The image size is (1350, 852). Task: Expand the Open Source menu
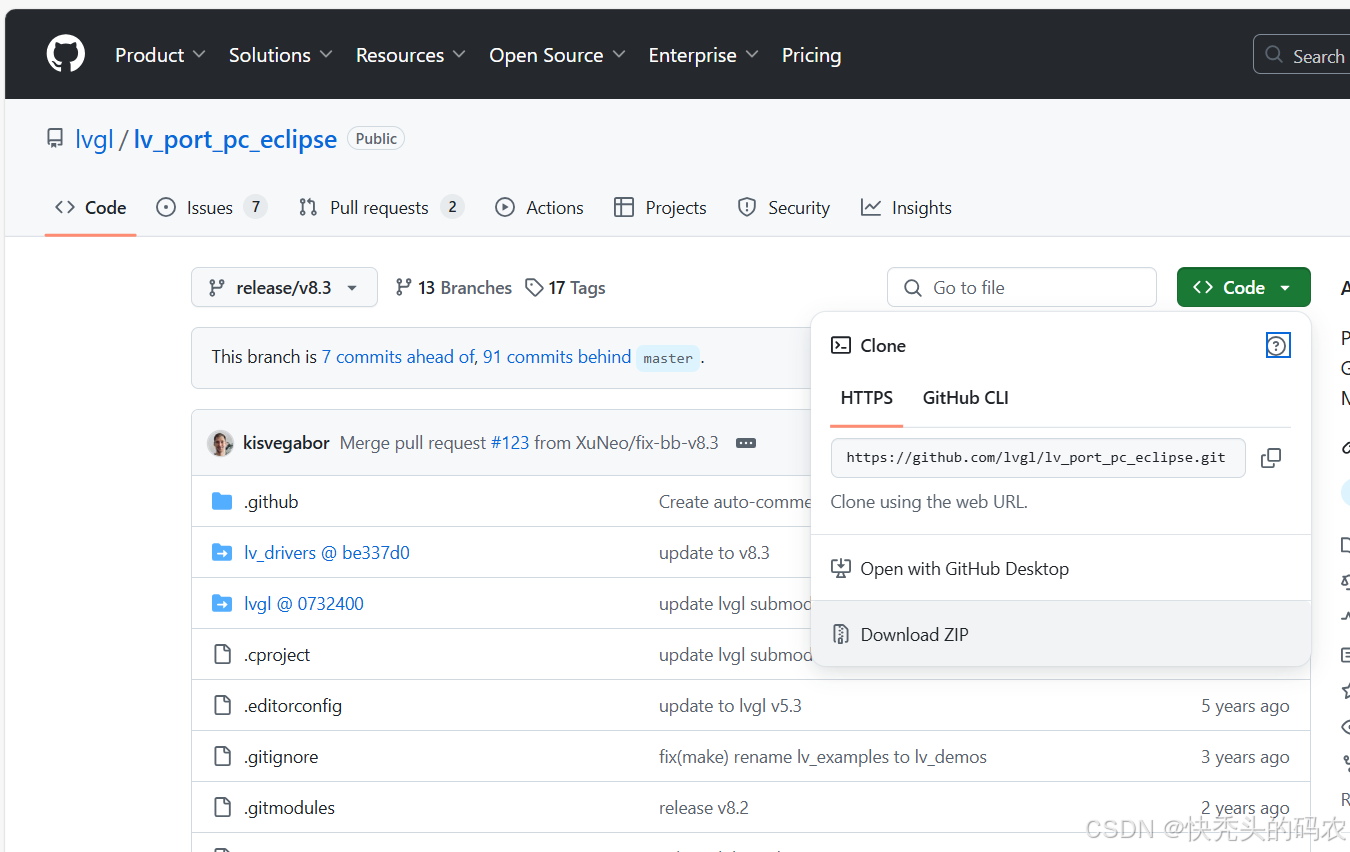click(x=557, y=55)
